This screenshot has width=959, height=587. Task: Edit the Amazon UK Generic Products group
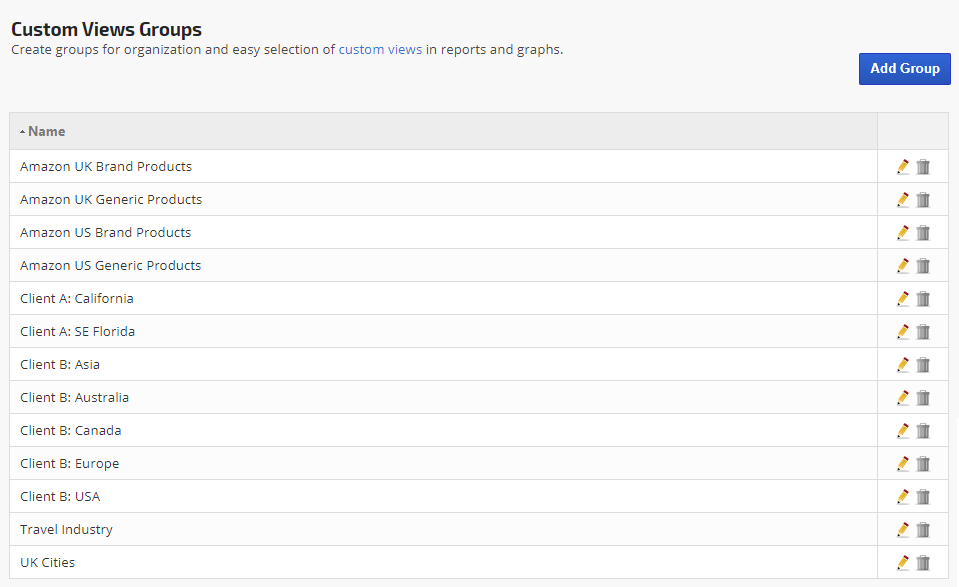pyautogui.click(x=903, y=200)
